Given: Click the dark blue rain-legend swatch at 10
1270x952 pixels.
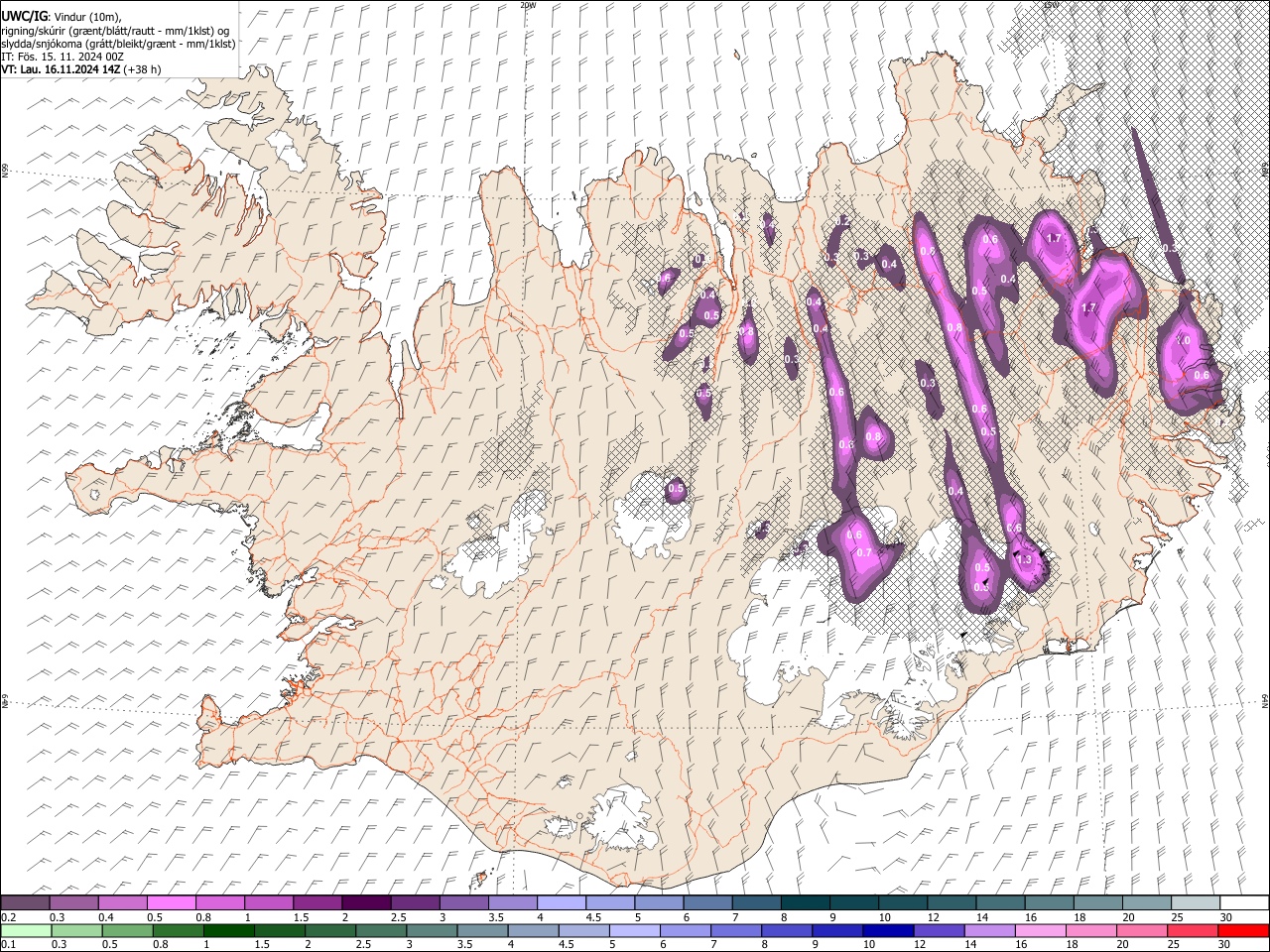Looking at the screenshot, I should click(888, 930).
